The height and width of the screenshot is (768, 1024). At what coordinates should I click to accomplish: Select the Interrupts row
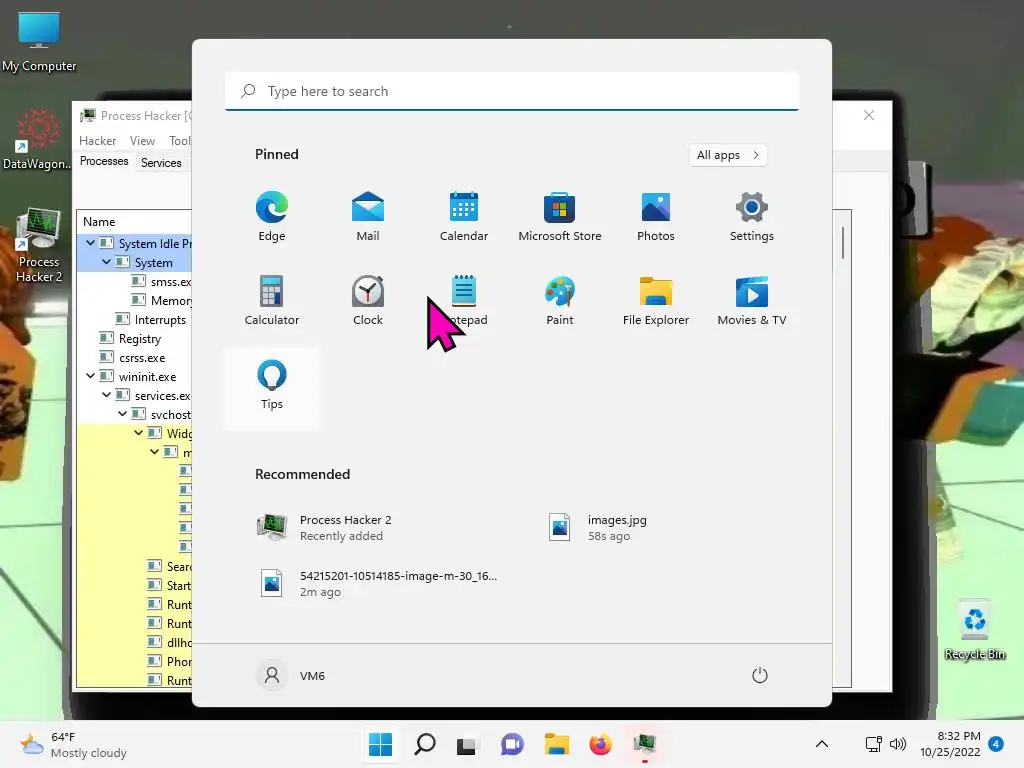(x=135, y=319)
